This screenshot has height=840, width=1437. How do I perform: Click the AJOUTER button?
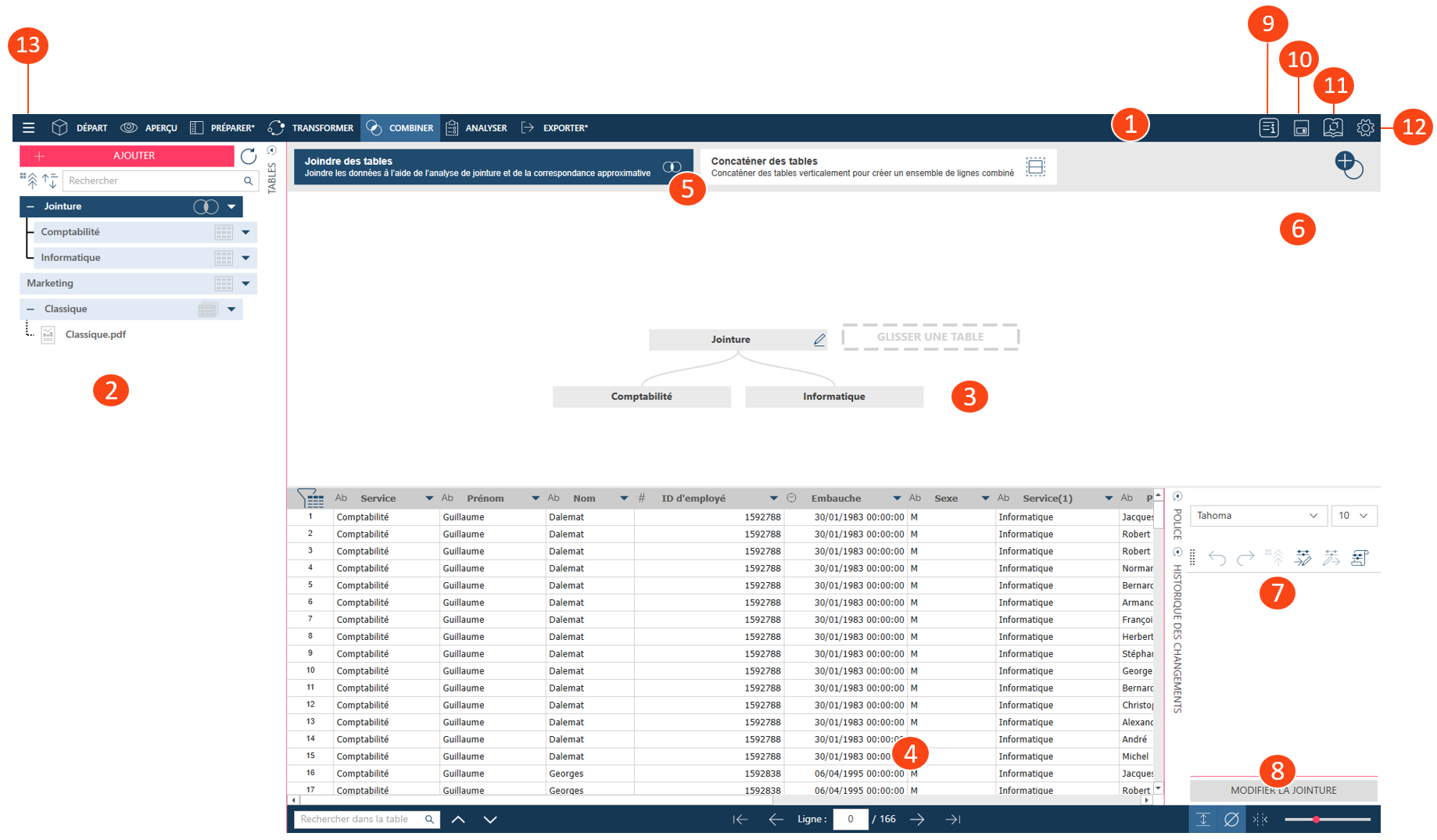[x=127, y=155]
